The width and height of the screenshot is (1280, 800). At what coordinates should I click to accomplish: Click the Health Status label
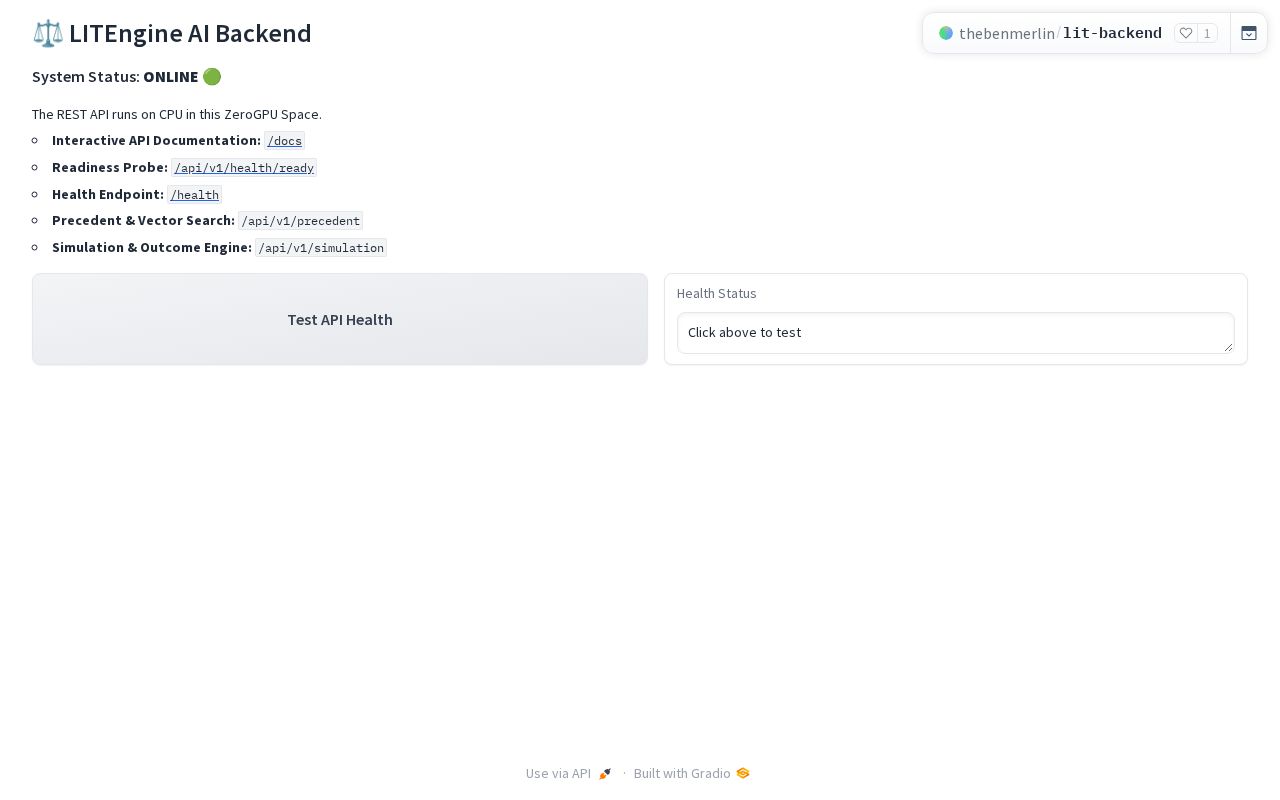(x=717, y=294)
